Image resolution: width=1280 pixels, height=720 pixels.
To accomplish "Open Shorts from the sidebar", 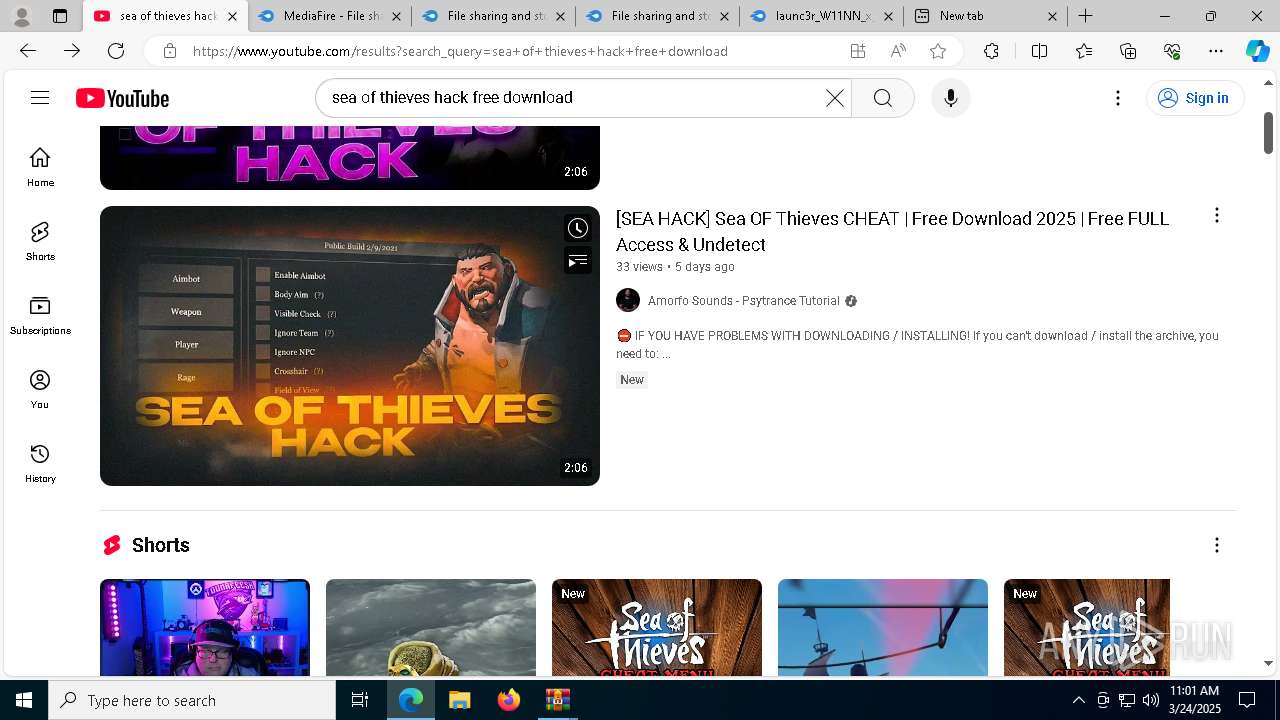I will [x=40, y=241].
